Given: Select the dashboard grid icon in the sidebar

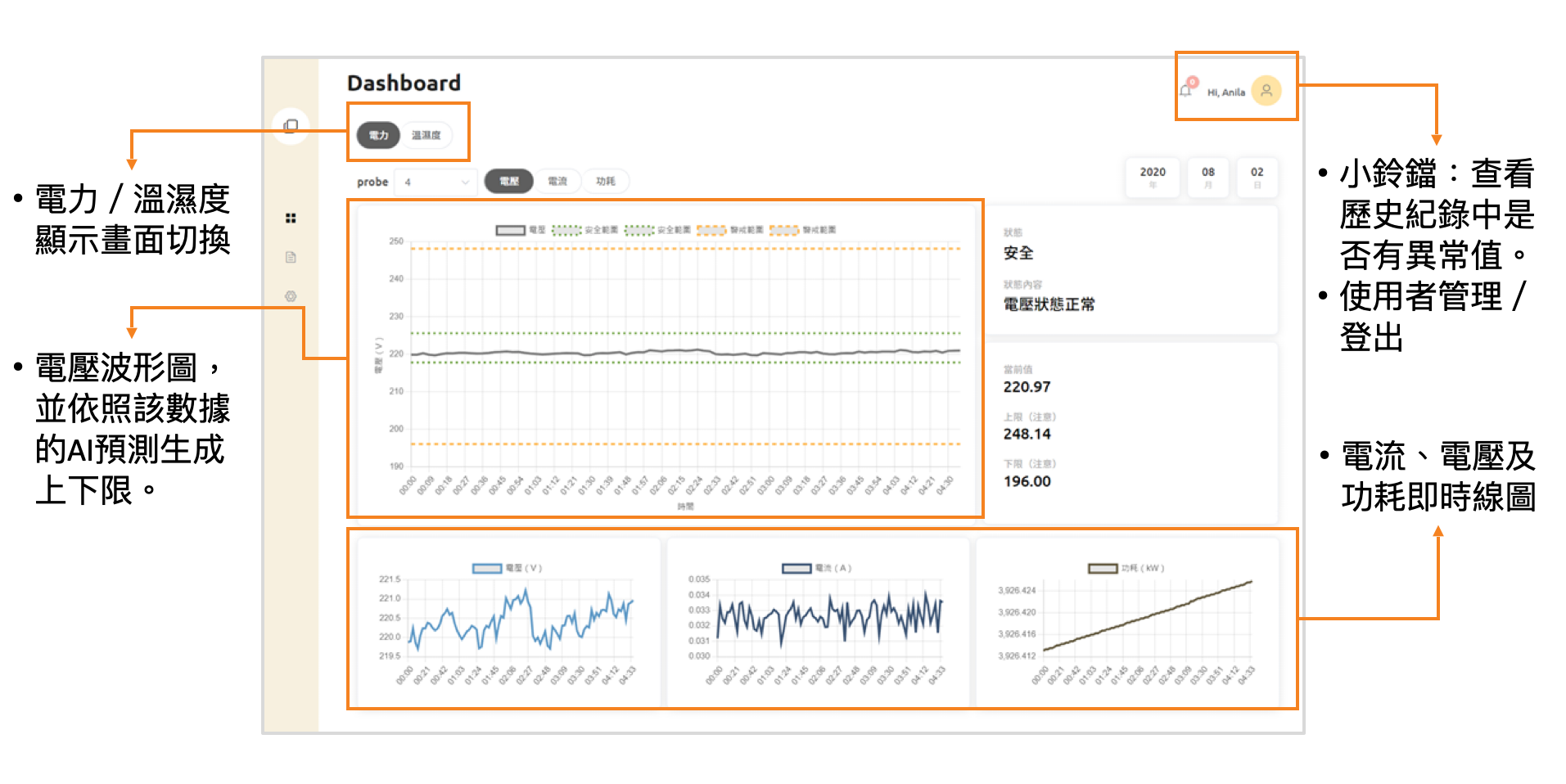Looking at the screenshot, I should 291,218.
